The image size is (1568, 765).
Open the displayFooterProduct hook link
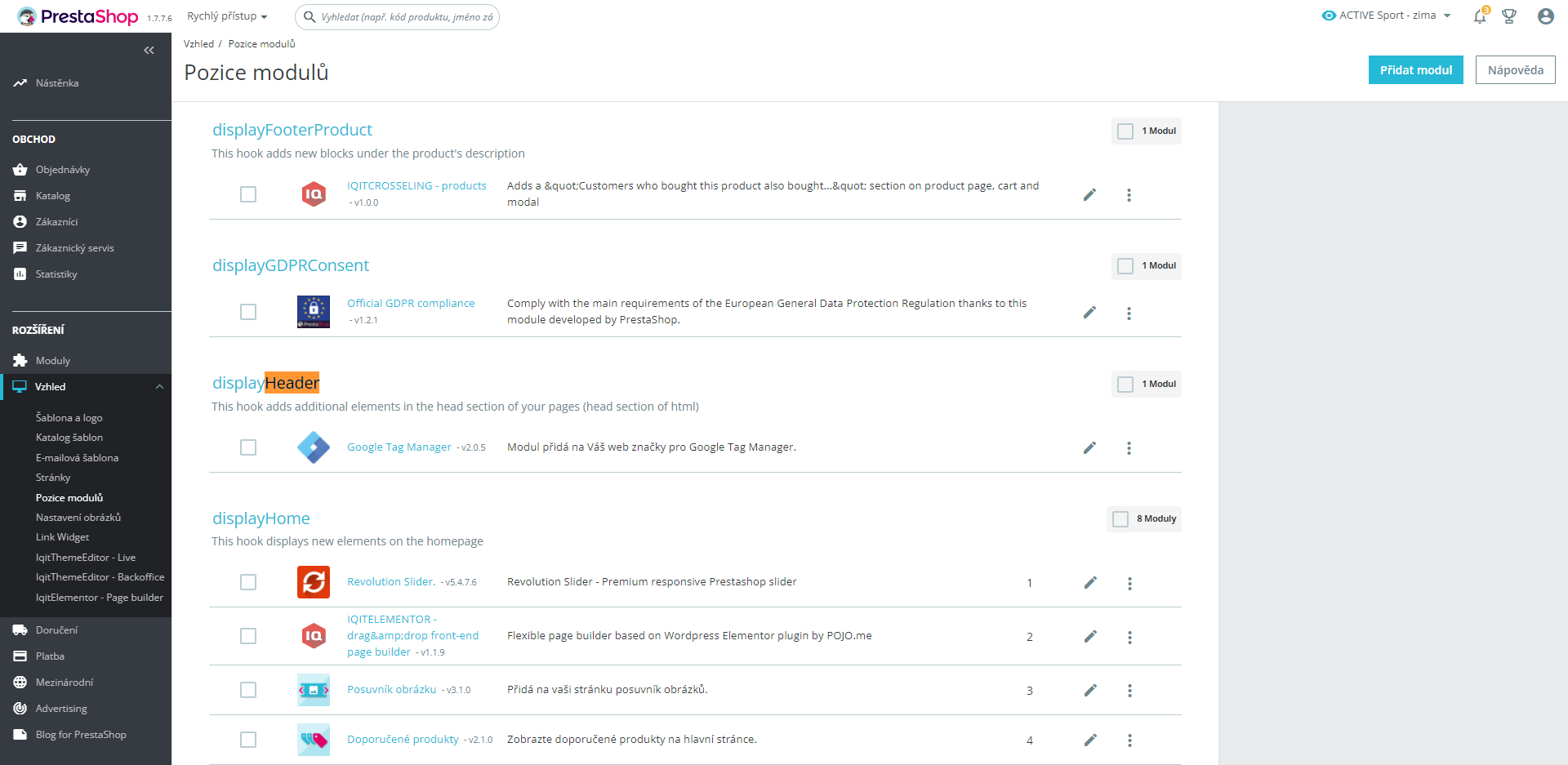[292, 130]
